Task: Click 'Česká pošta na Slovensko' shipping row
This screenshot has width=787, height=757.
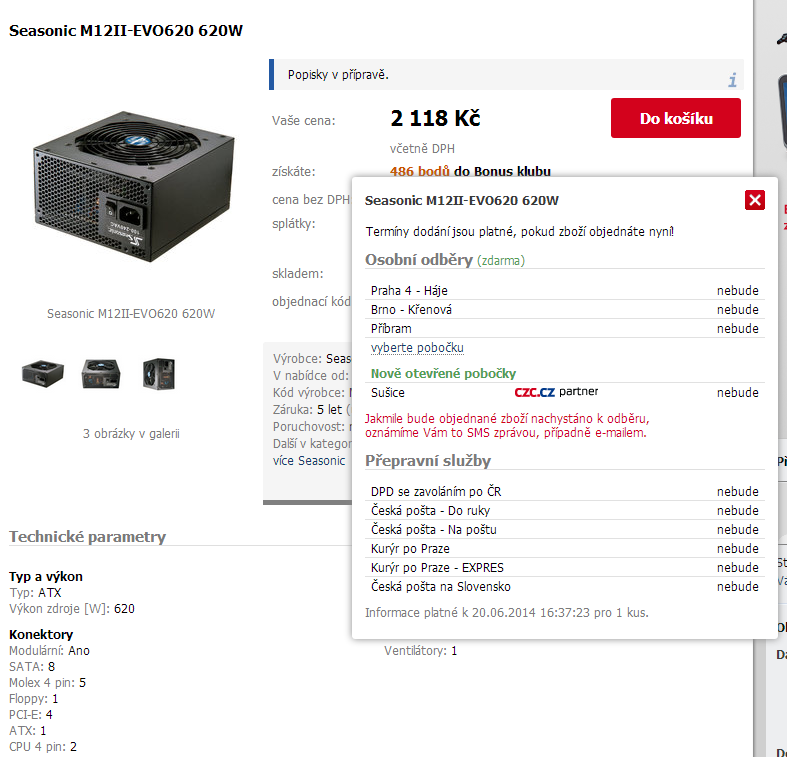Action: point(565,587)
